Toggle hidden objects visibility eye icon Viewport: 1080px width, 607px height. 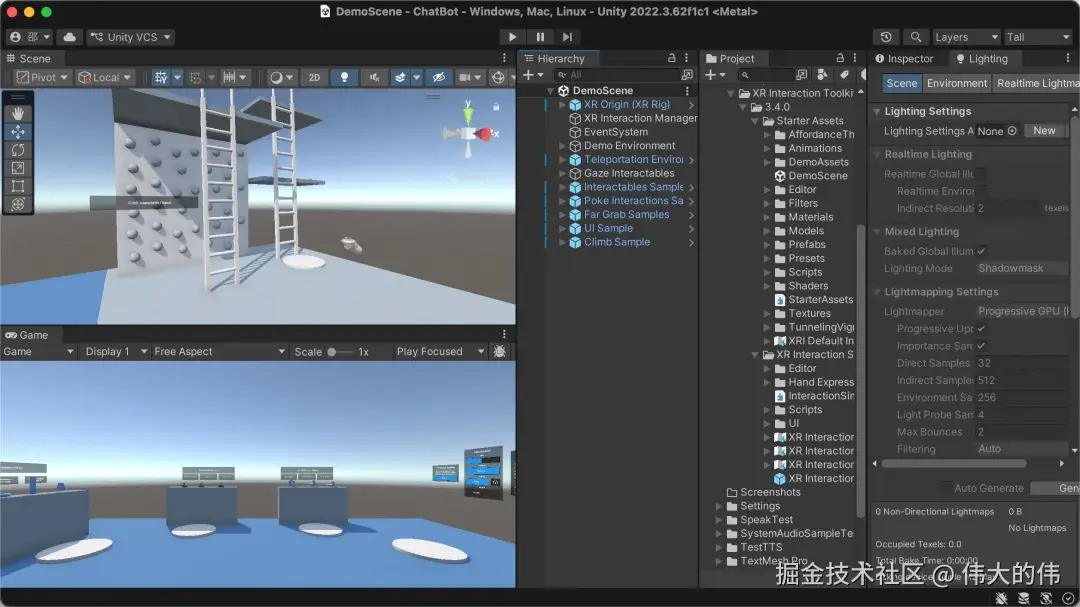[x=438, y=77]
